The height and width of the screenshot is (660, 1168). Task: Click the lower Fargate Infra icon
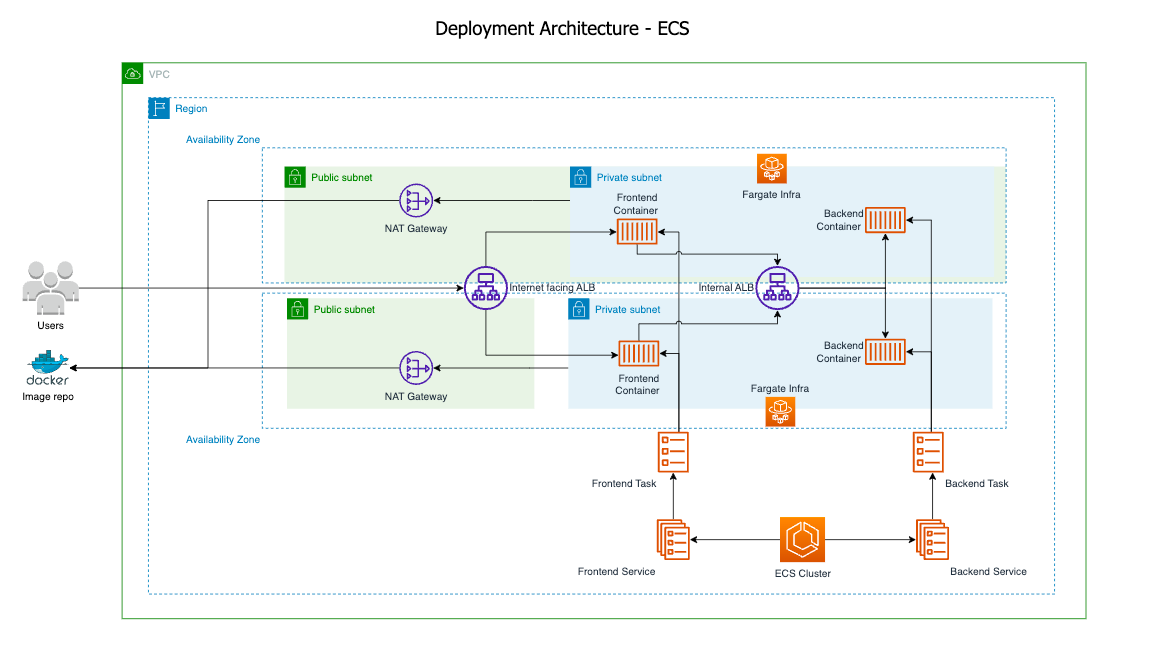point(780,411)
